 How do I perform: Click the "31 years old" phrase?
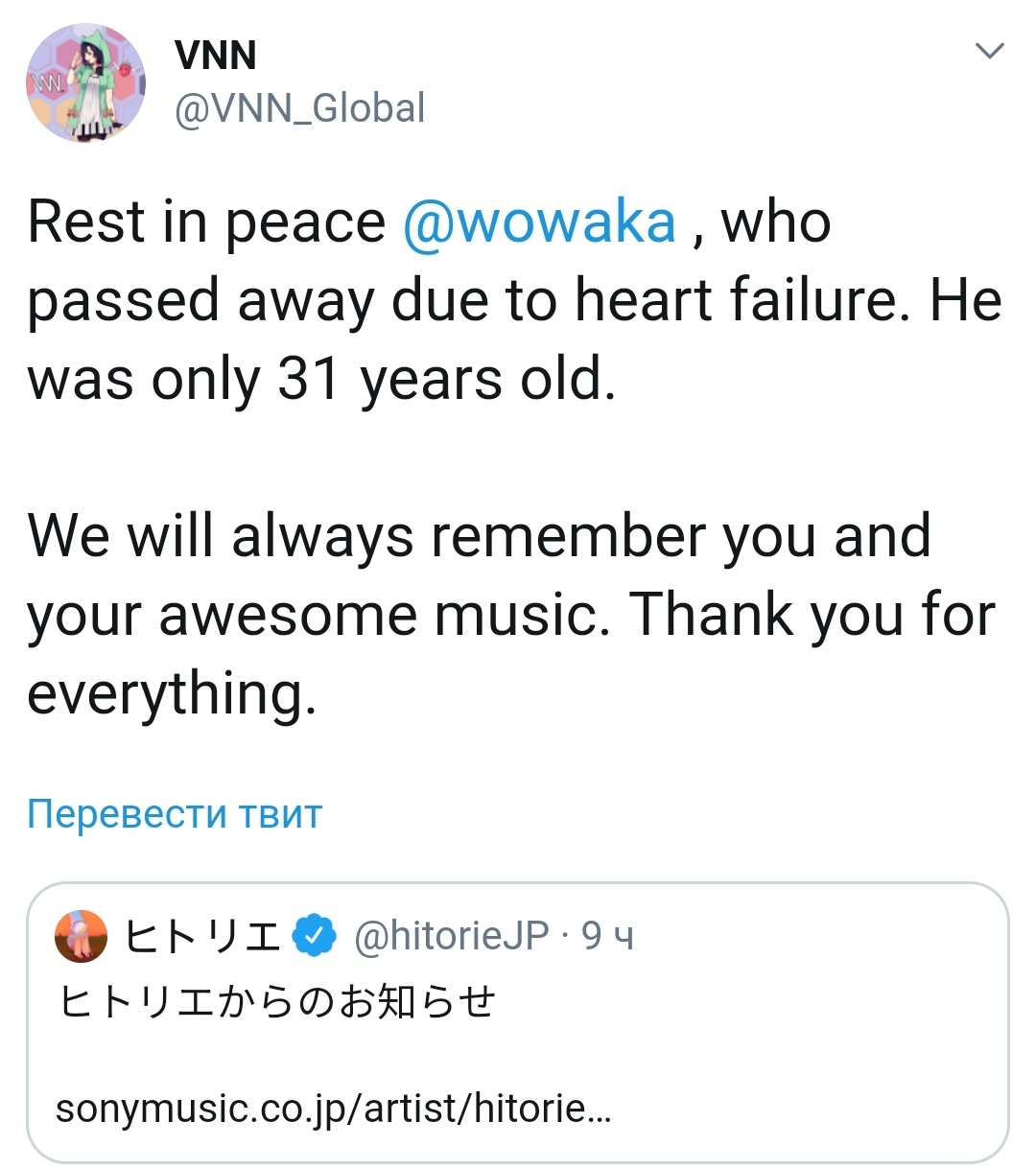point(446,380)
